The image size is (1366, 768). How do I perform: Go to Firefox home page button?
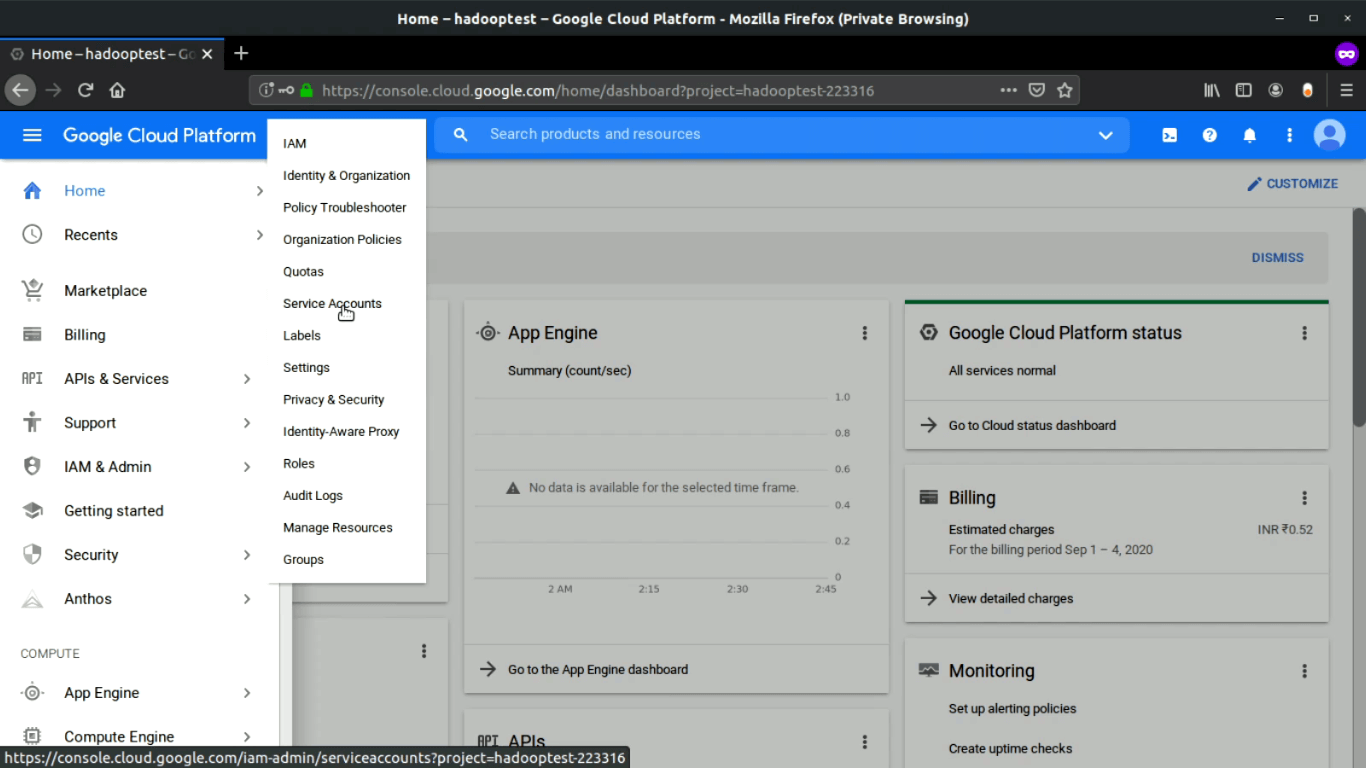[117, 90]
